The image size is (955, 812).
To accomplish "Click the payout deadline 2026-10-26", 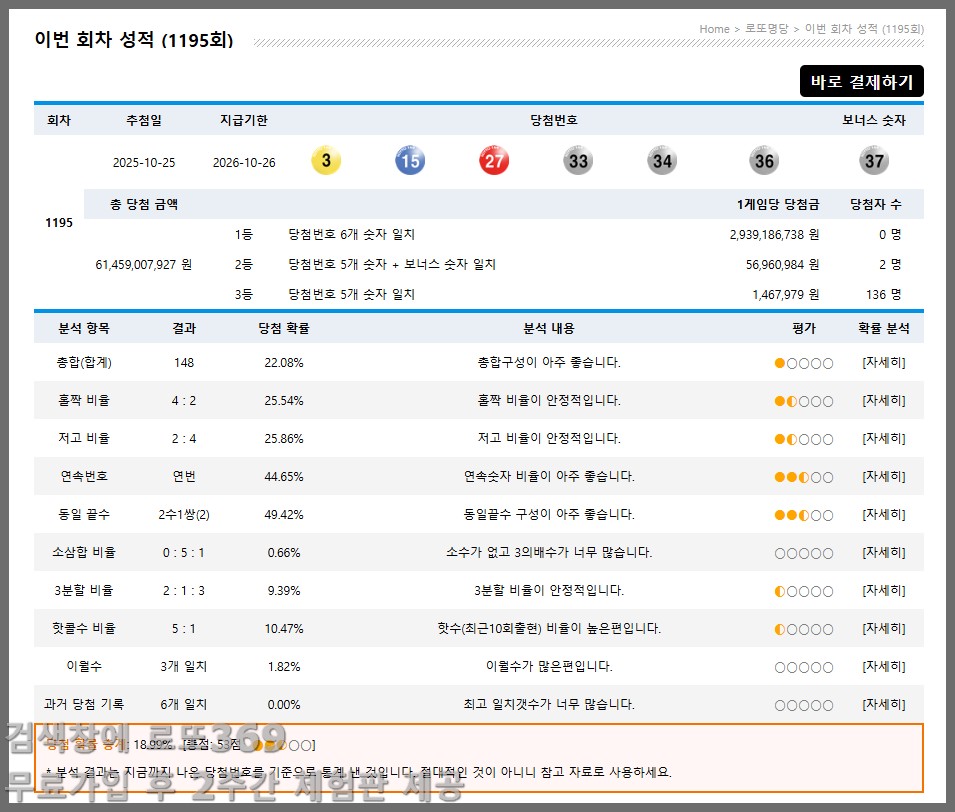I will 244,163.
